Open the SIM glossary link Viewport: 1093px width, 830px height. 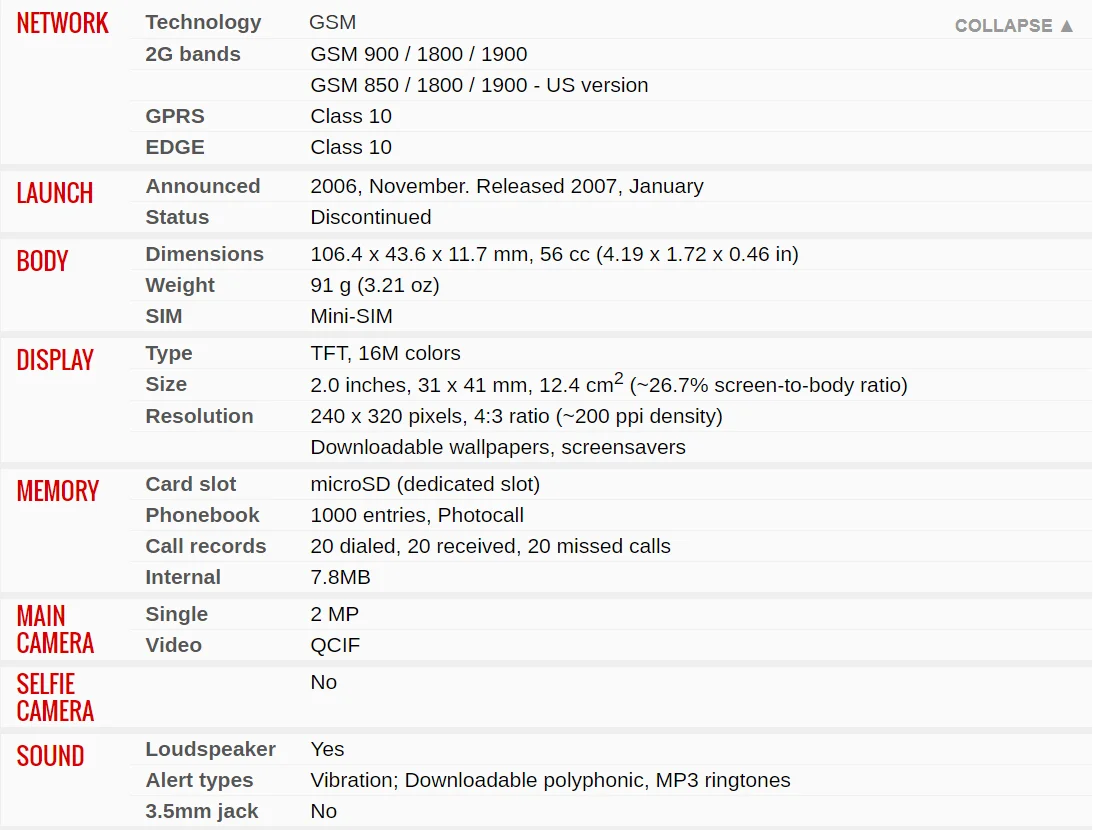coord(164,316)
